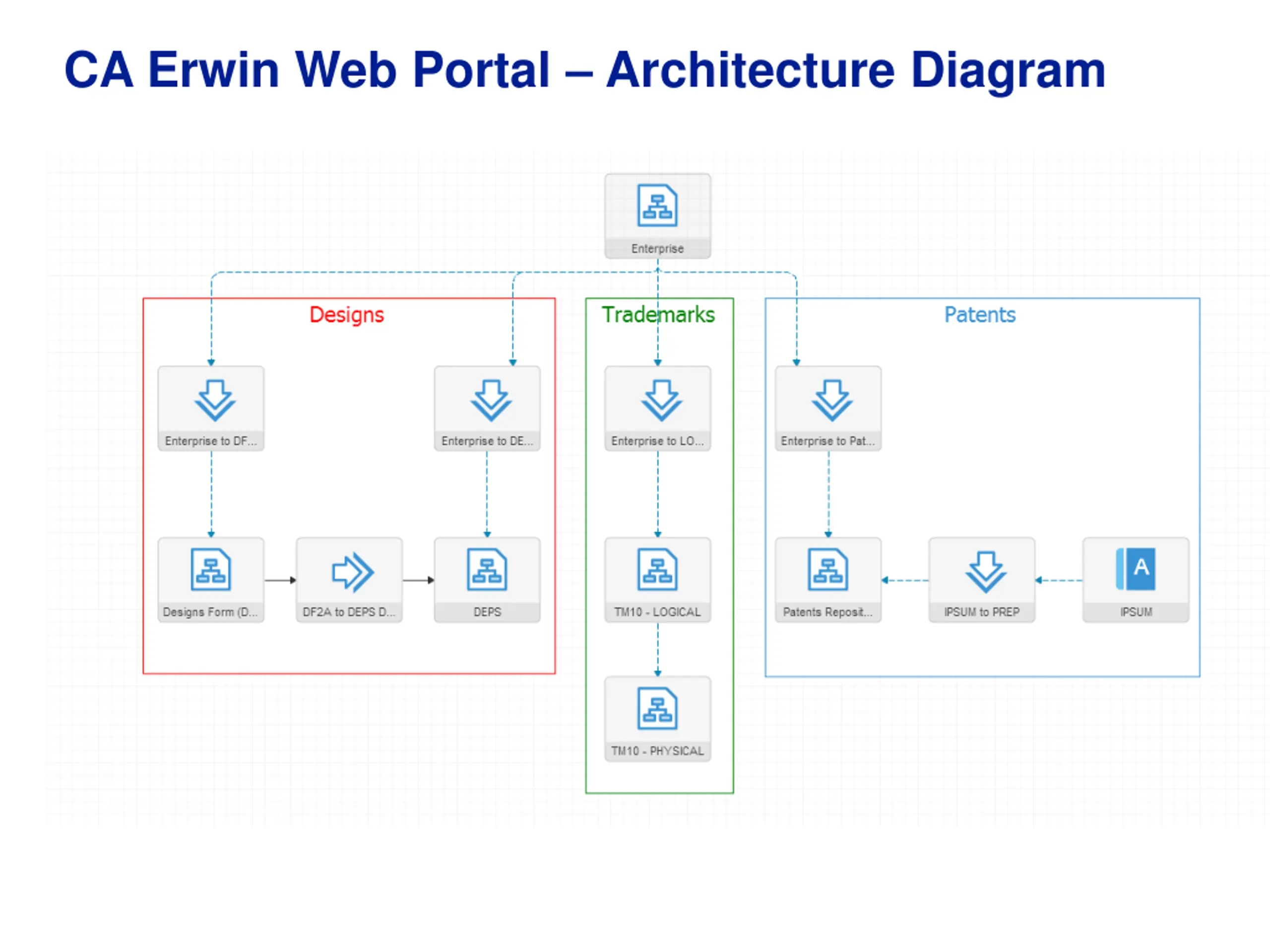
Task: Click the Designs Form (D... label
Action: point(211,612)
